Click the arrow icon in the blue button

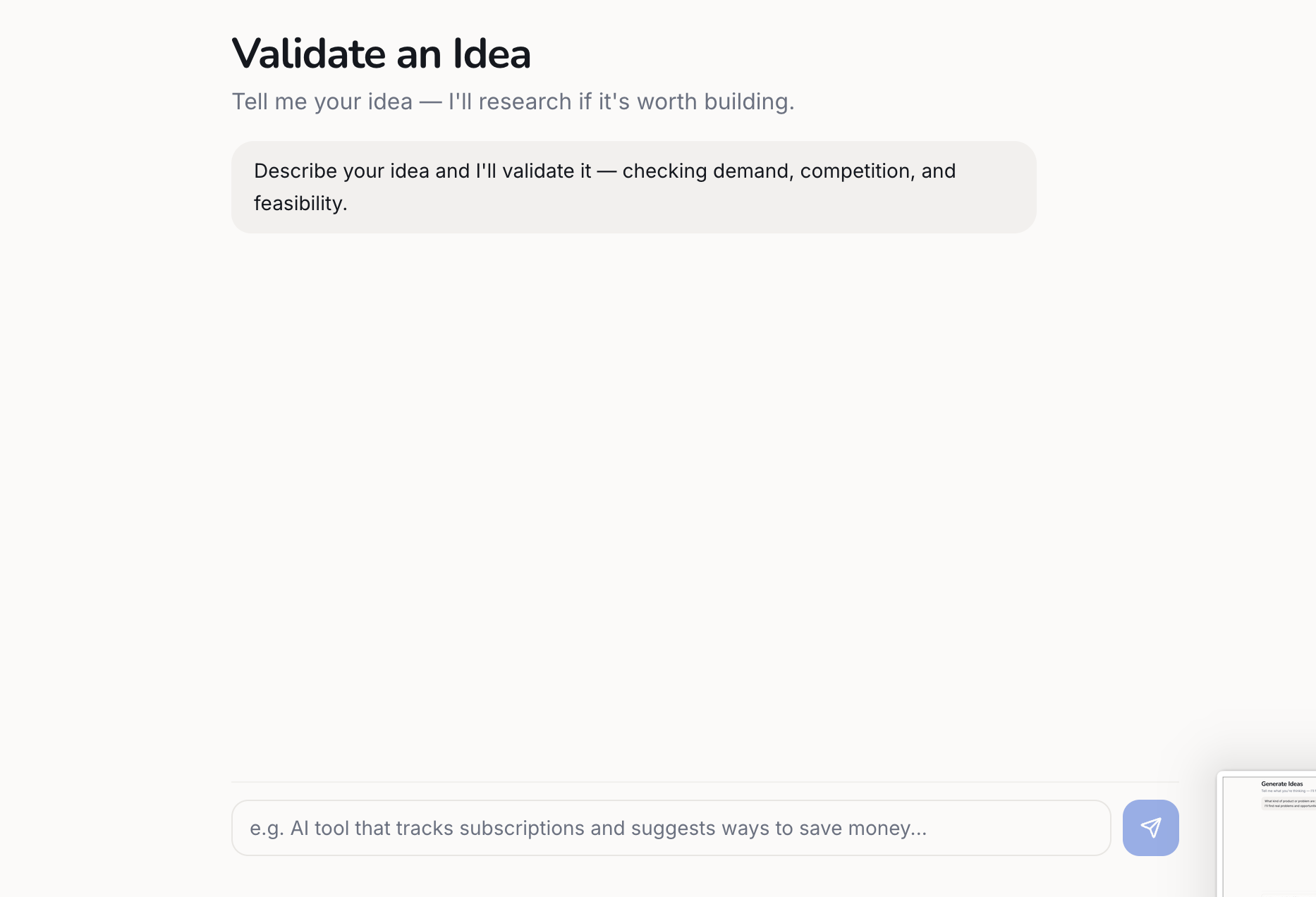1150,828
